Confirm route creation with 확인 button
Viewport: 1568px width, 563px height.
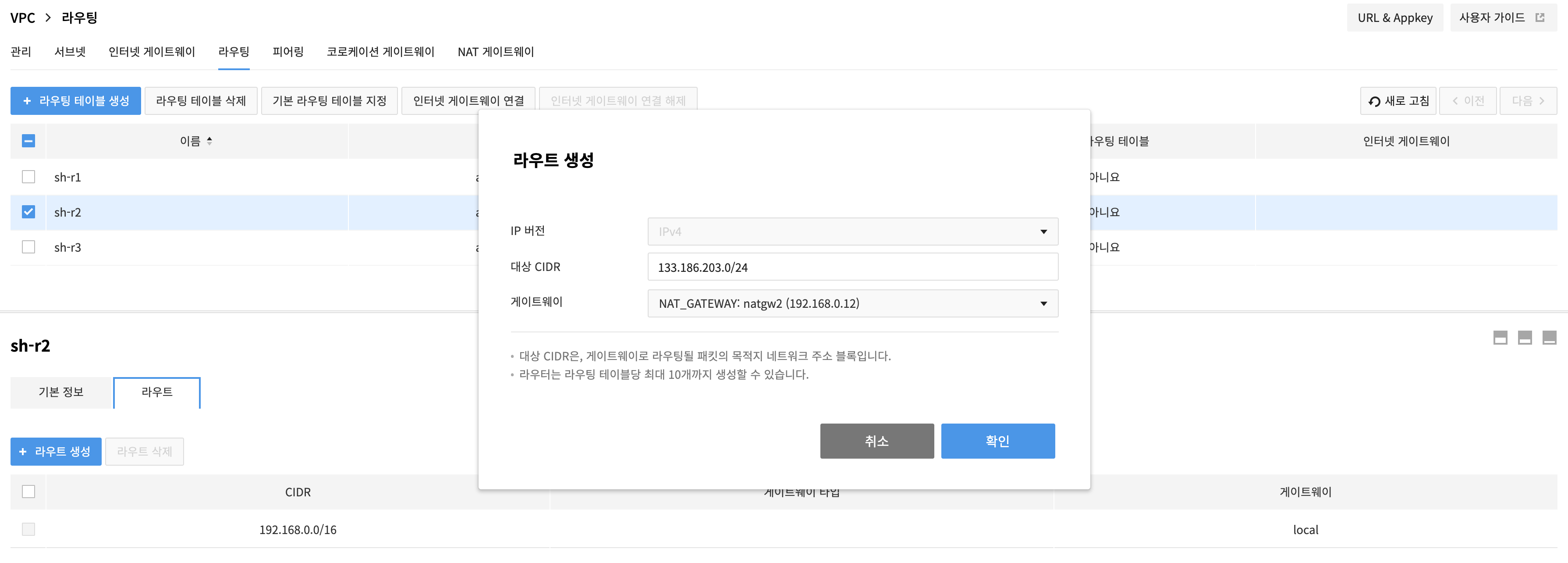(998, 441)
